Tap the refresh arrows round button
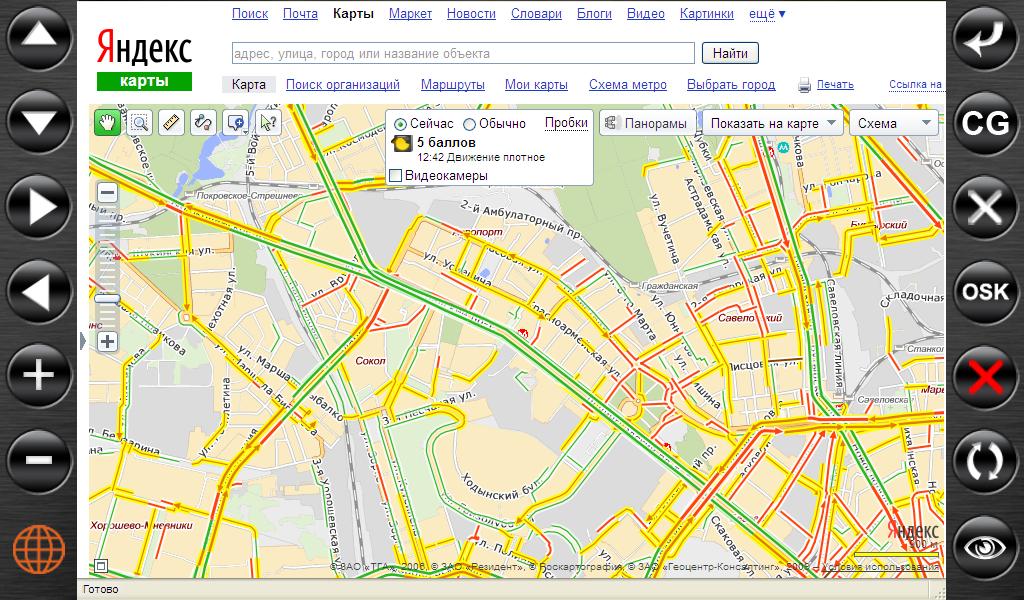Image resolution: width=1024 pixels, height=600 pixels. click(985, 461)
